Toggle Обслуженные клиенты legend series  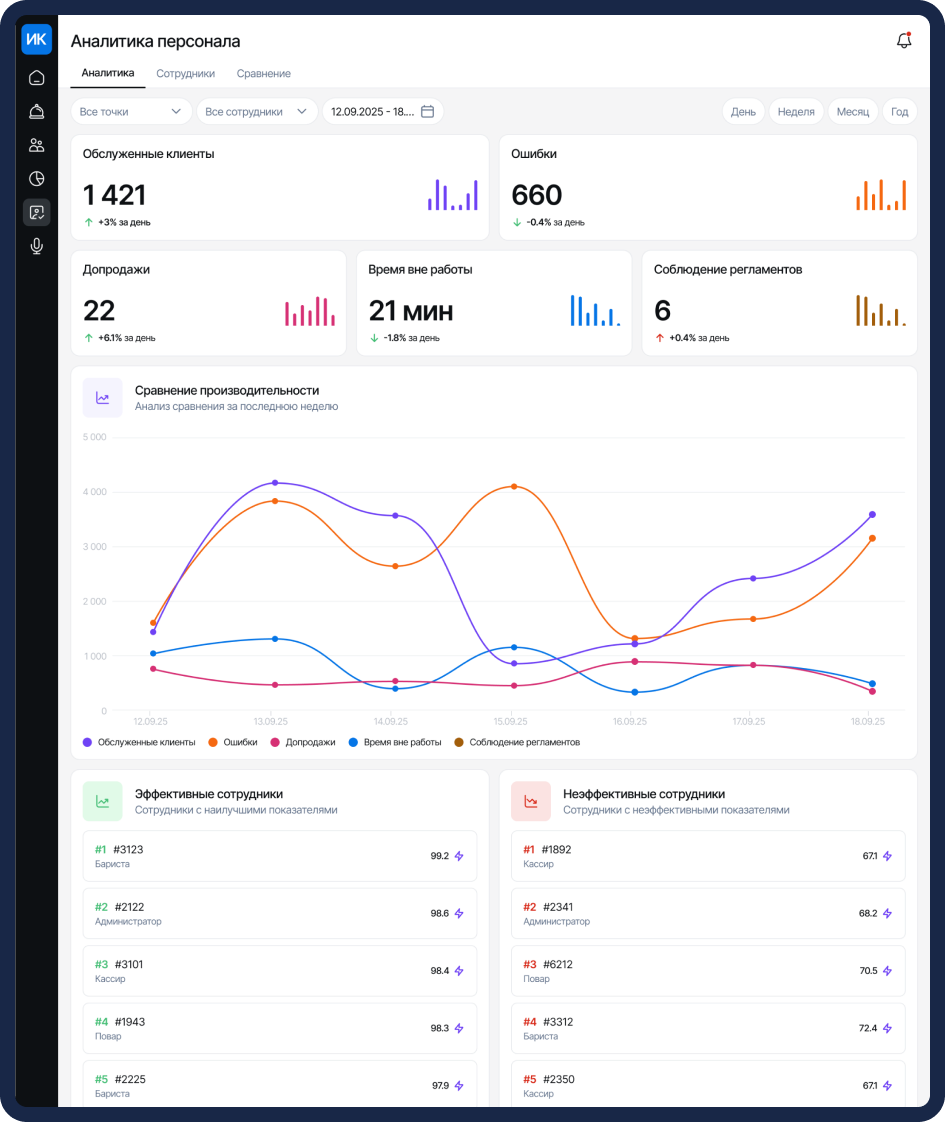pos(139,742)
